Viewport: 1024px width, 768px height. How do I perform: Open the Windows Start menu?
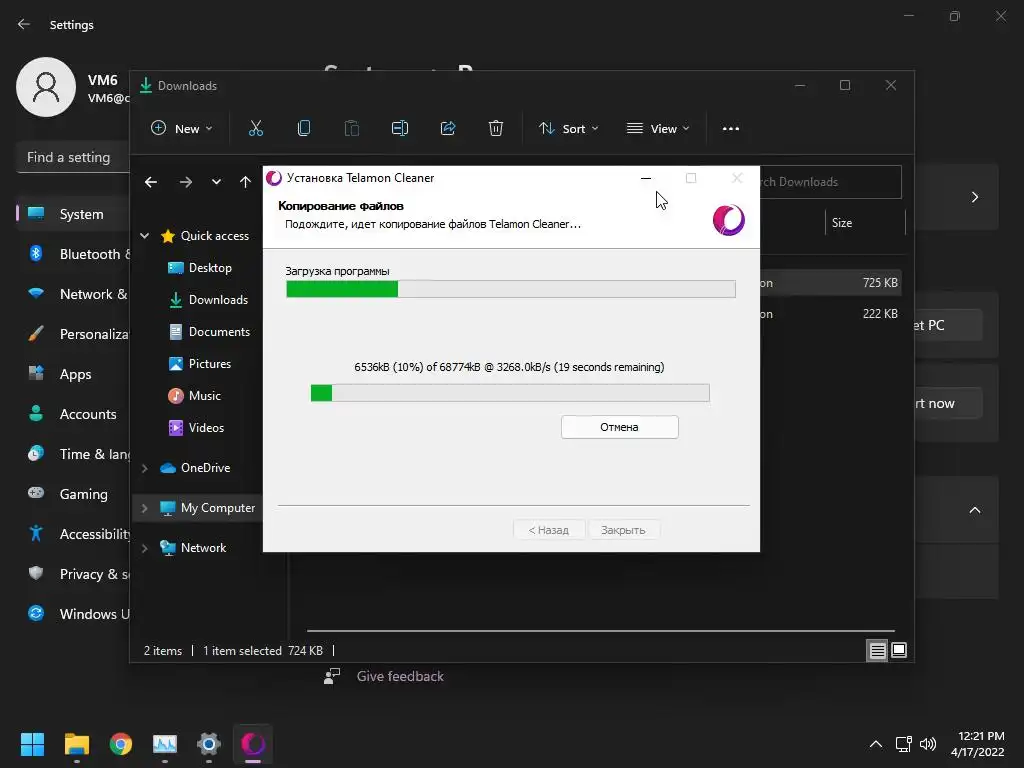(x=32, y=744)
